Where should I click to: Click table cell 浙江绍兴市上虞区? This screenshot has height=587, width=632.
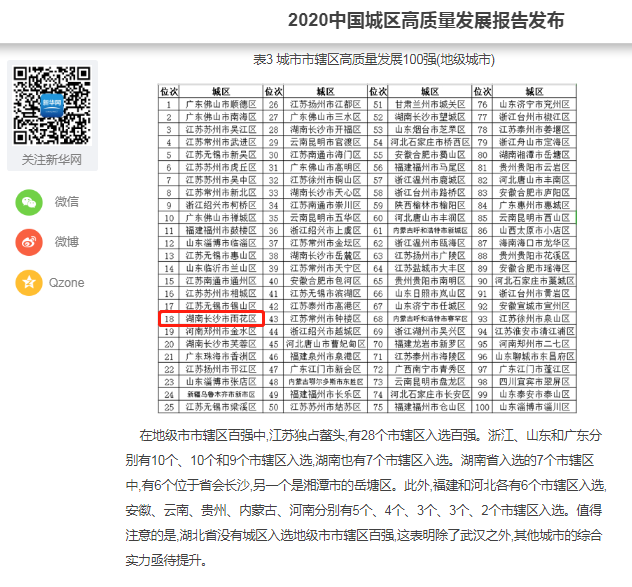[325, 231]
